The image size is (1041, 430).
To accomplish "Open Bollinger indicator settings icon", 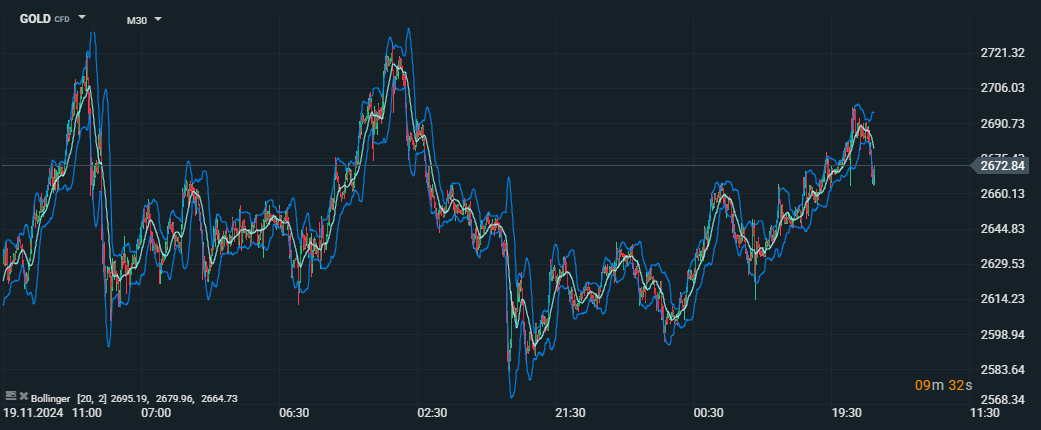I will tap(10, 397).
